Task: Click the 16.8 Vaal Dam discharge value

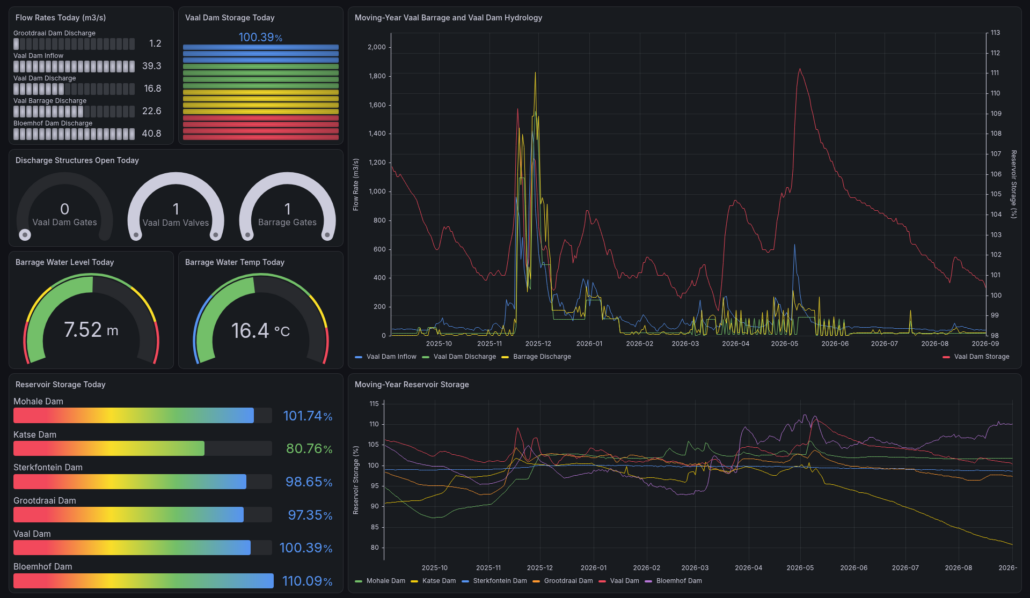Action: (152, 88)
